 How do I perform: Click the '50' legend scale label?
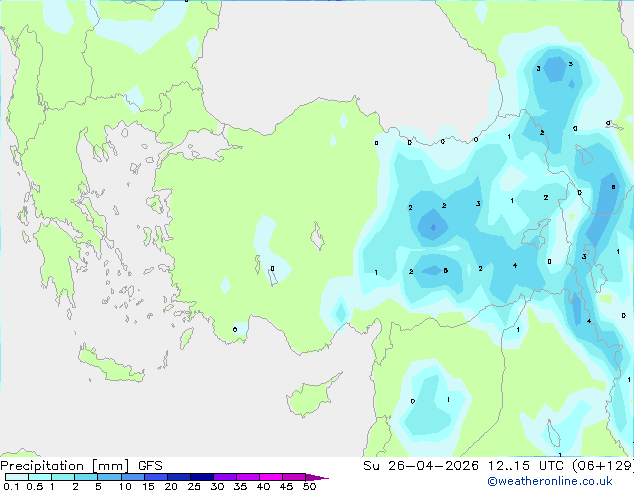309,486
